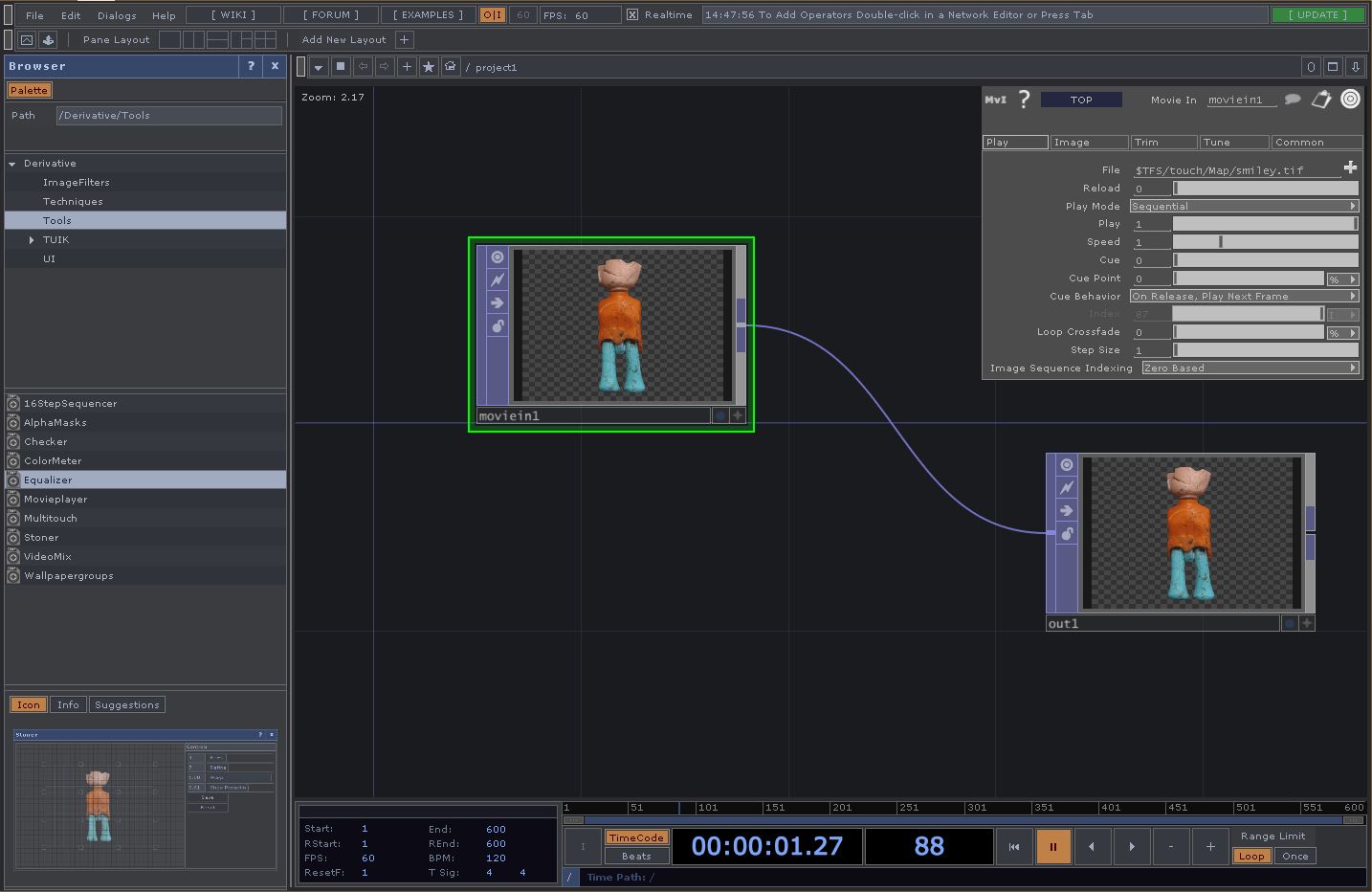The image size is (1372, 892).
Task: Switch to the Trim tab in the parameter dialog
Action: [1163, 141]
